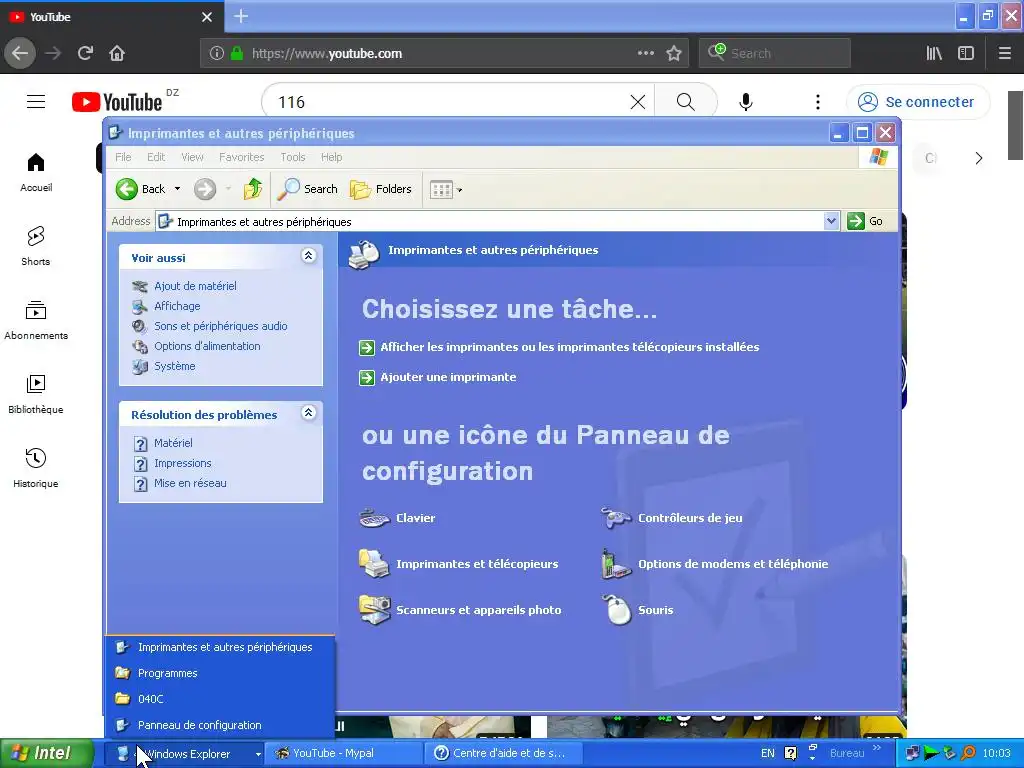Bookmark this page with the star
Screen dimensions: 1024x768
coord(674,54)
